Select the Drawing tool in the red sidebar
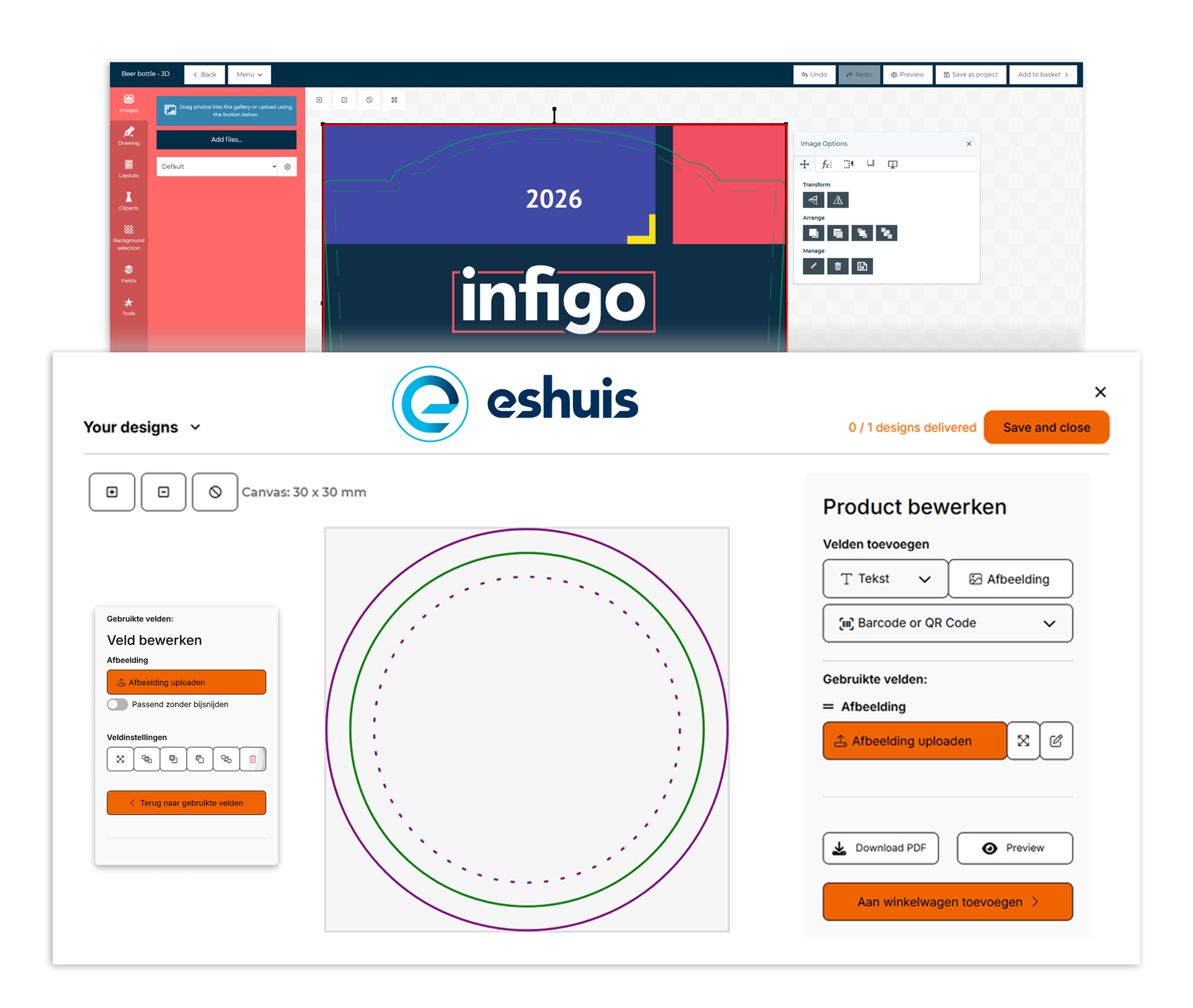The height and width of the screenshot is (1008, 1193). click(129, 136)
